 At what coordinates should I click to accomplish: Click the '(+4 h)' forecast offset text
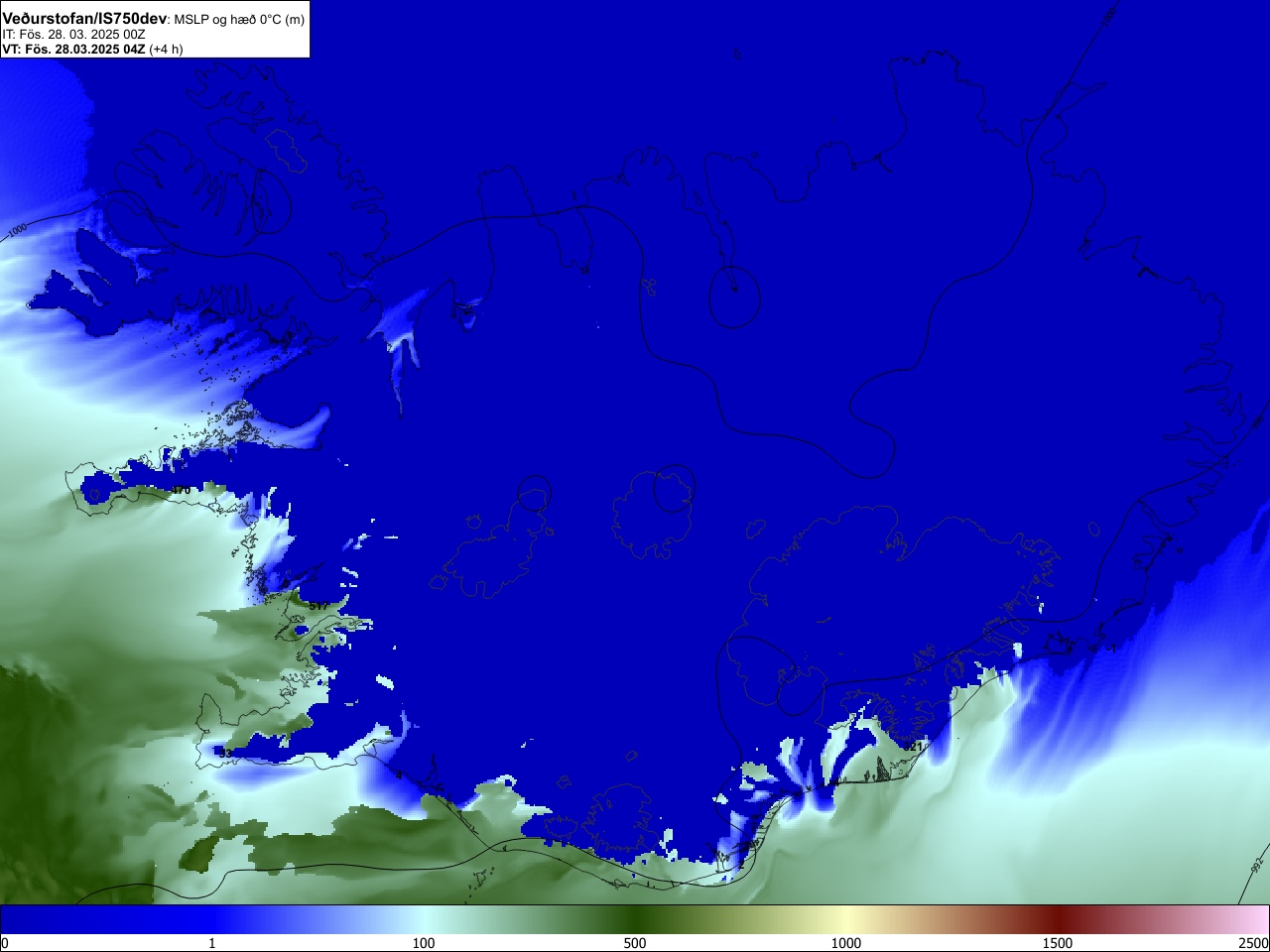tap(166, 49)
